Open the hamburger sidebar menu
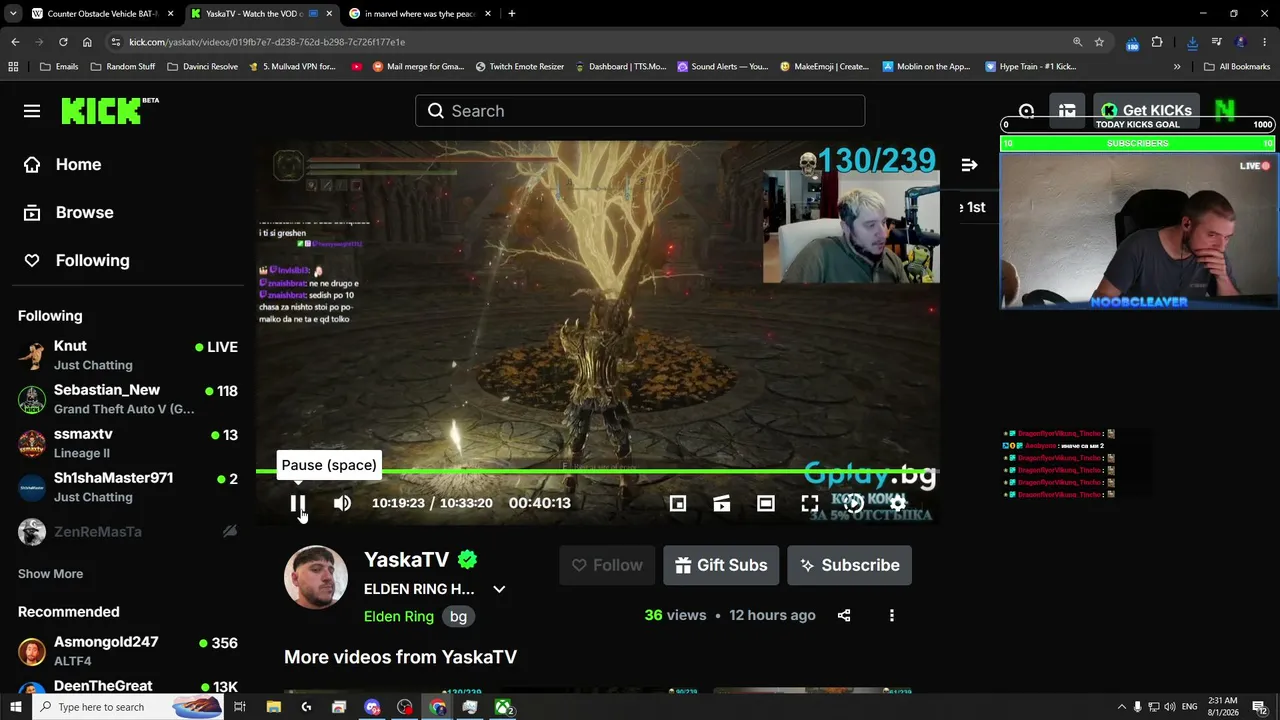 pyautogui.click(x=32, y=111)
